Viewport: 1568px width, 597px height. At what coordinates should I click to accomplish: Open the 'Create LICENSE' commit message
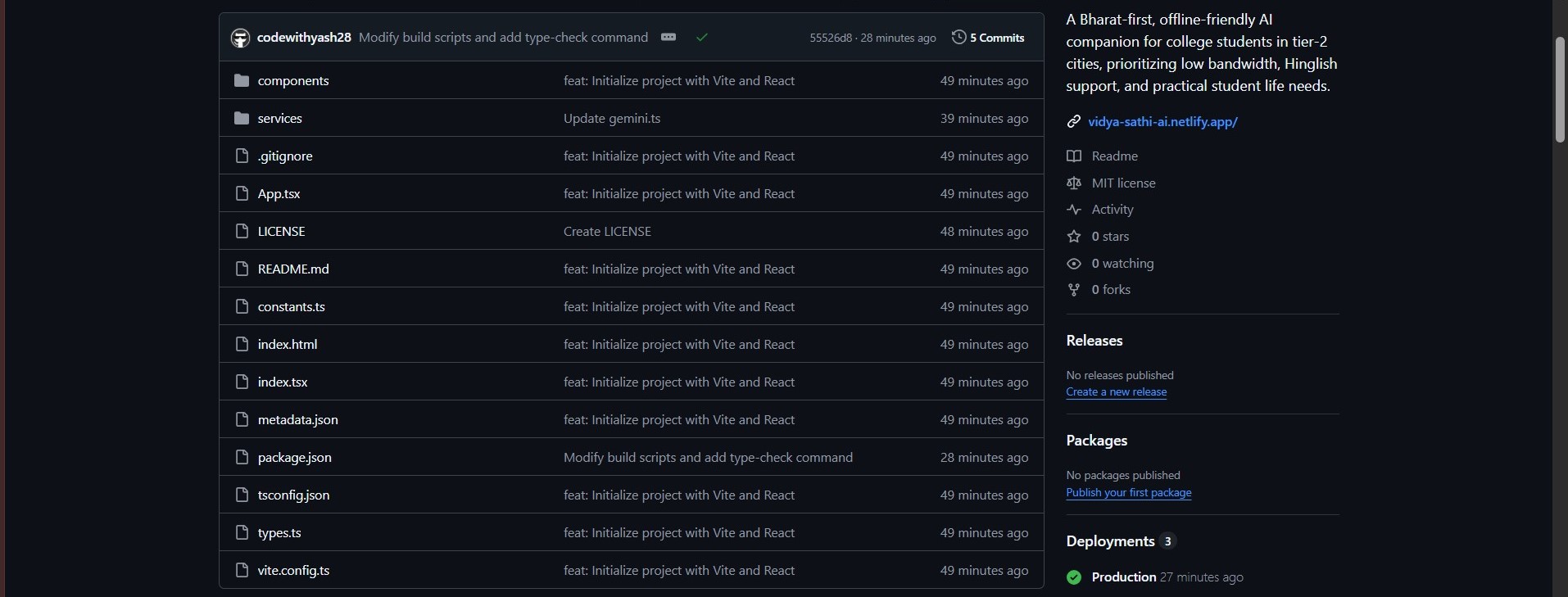[x=607, y=231]
